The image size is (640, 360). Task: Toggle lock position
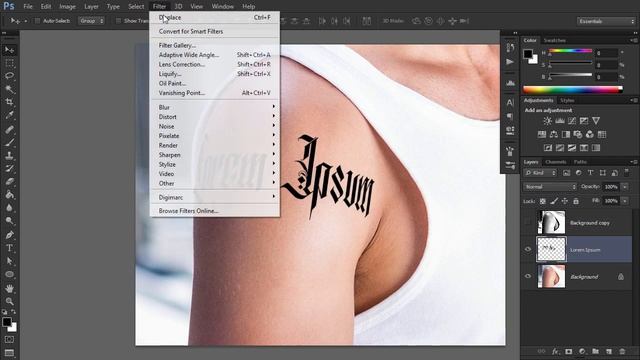pyautogui.click(x=564, y=201)
